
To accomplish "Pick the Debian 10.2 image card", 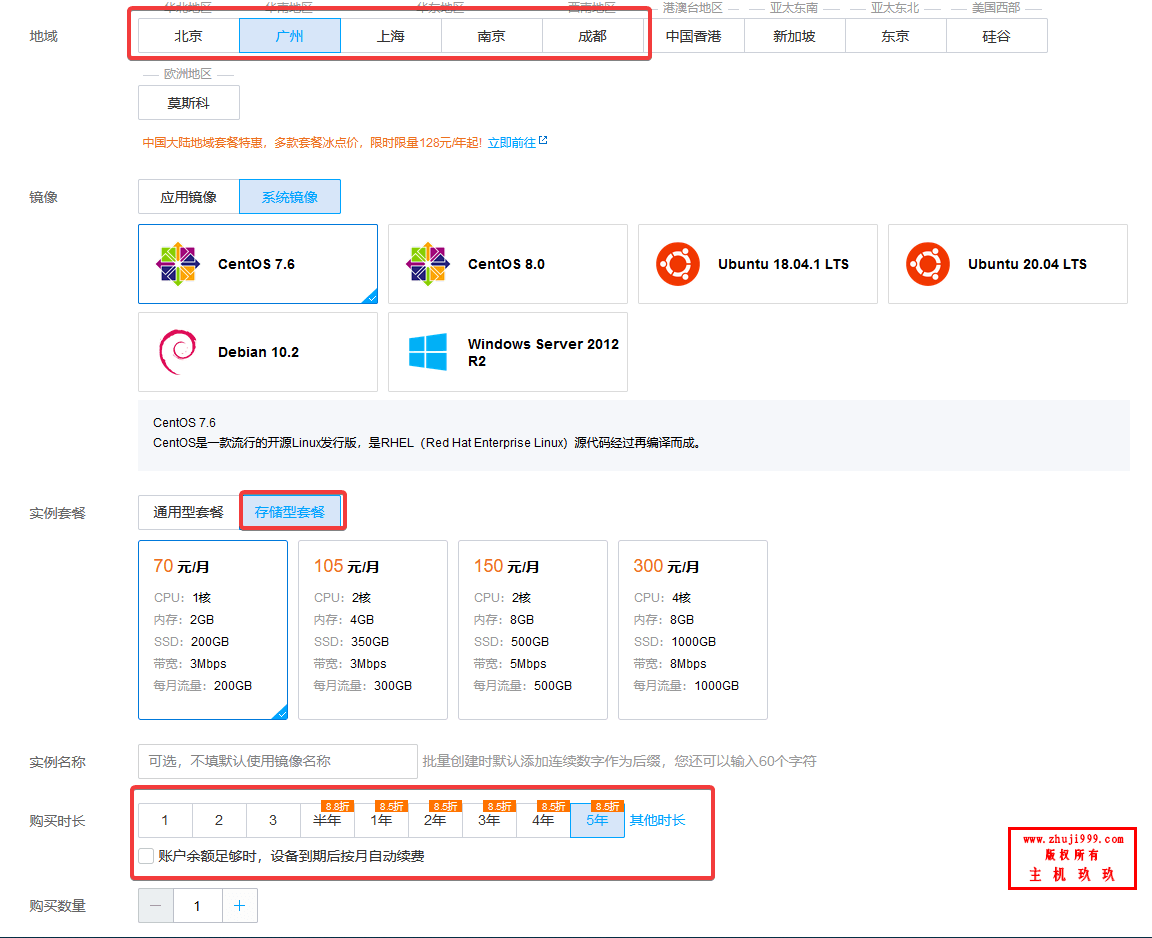I will [x=258, y=352].
